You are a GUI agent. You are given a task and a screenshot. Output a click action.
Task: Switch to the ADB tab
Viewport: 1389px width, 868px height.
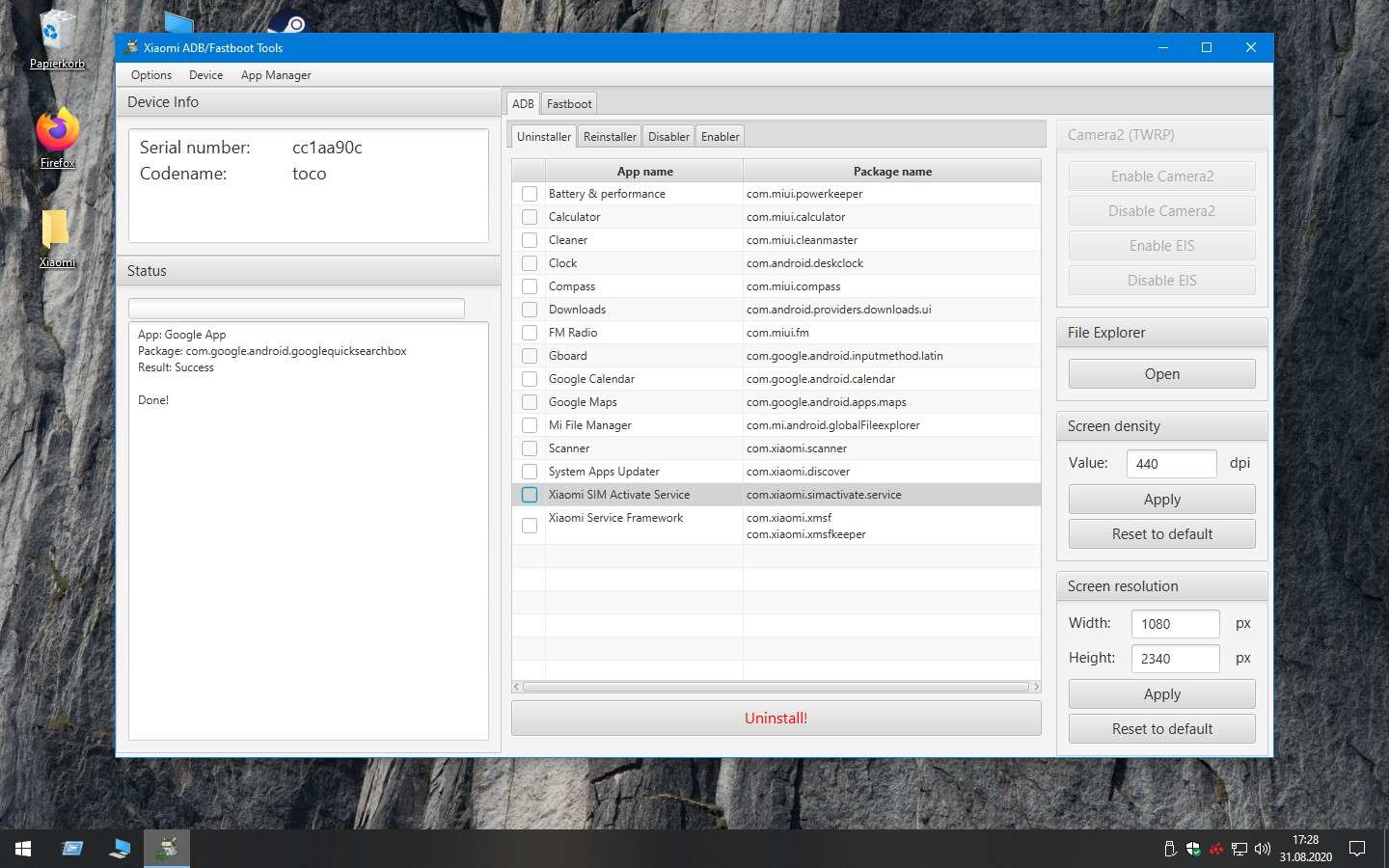click(x=523, y=103)
